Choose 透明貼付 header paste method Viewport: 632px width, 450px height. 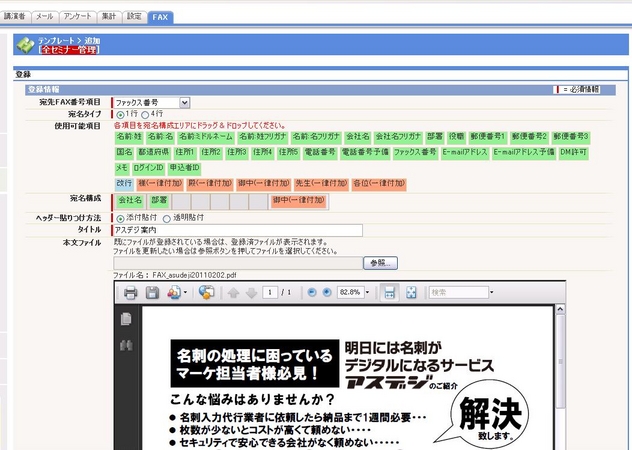pos(166,219)
